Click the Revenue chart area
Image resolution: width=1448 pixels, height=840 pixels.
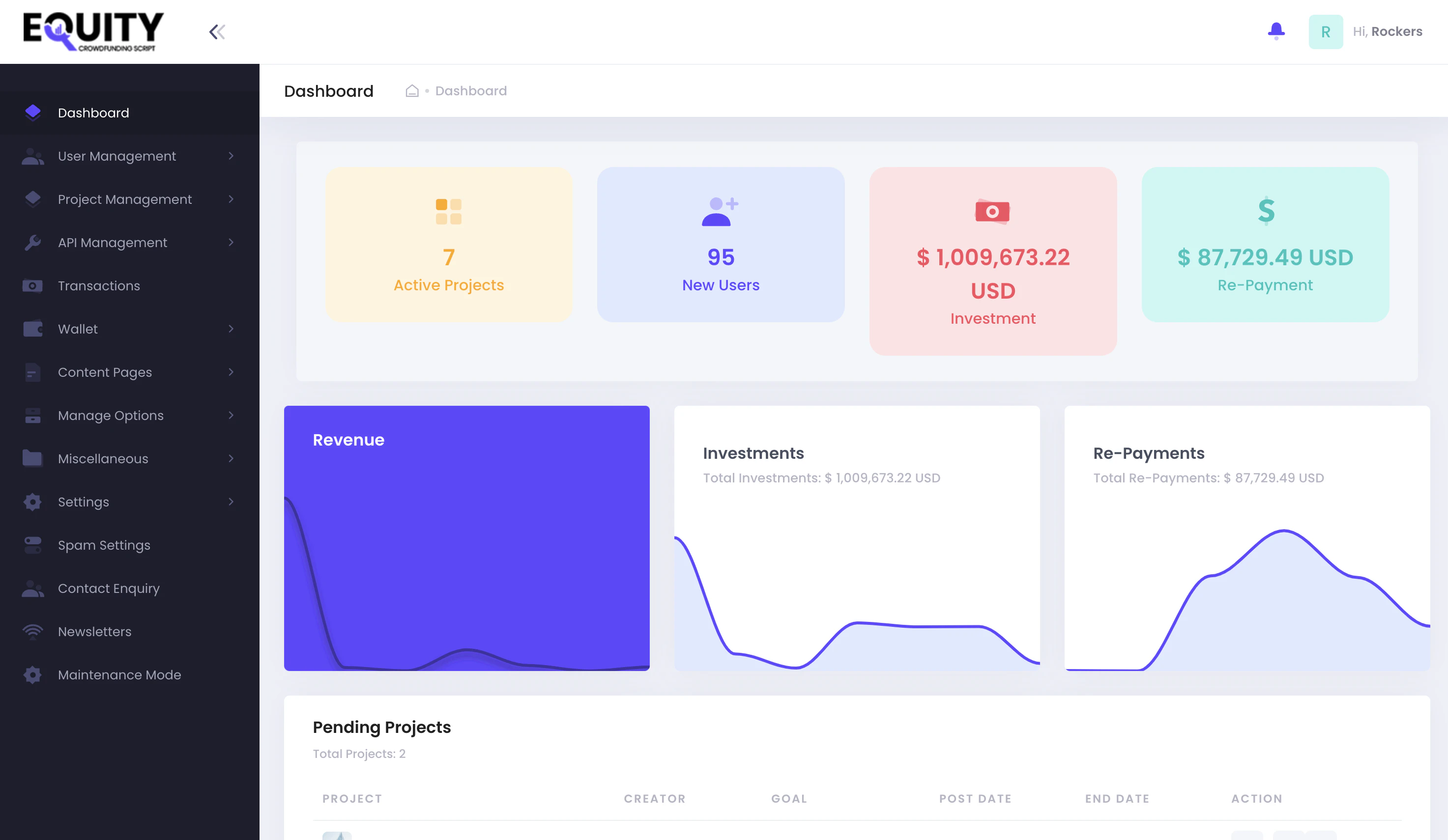pyautogui.click(x=466, y=540)
